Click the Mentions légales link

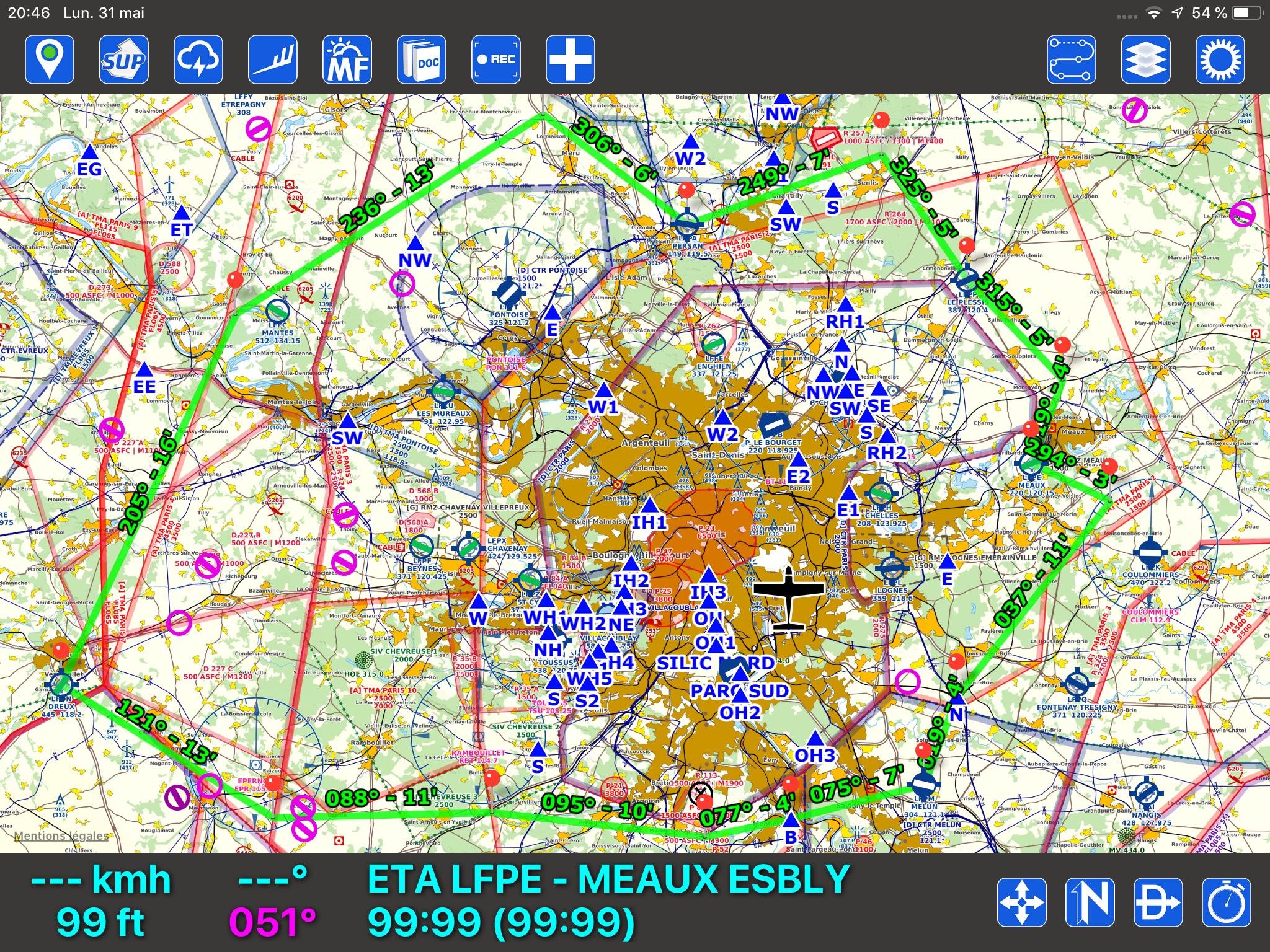pyautogui.click(x=61, y=836)
